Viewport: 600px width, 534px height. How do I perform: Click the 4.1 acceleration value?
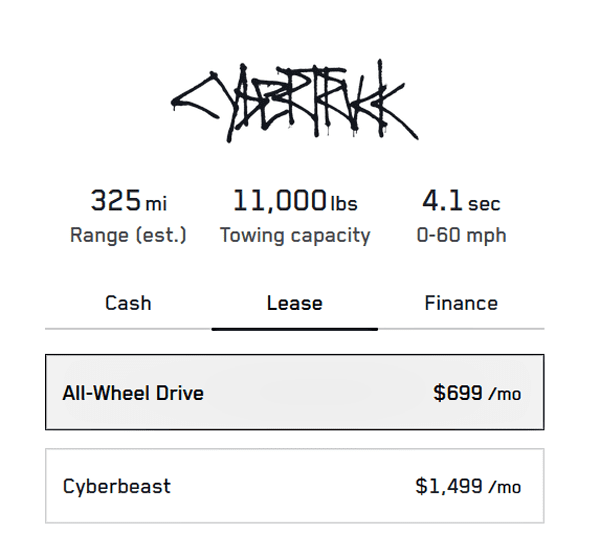(442, 201)
